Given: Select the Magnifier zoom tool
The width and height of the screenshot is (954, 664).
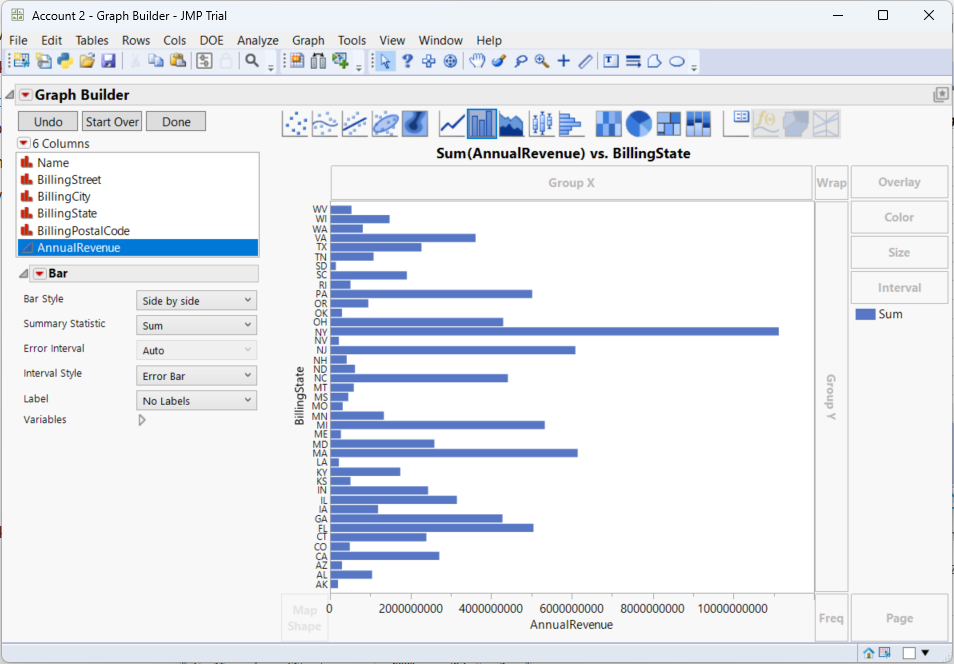Looking at the screenshot, I should click(542, 61).
